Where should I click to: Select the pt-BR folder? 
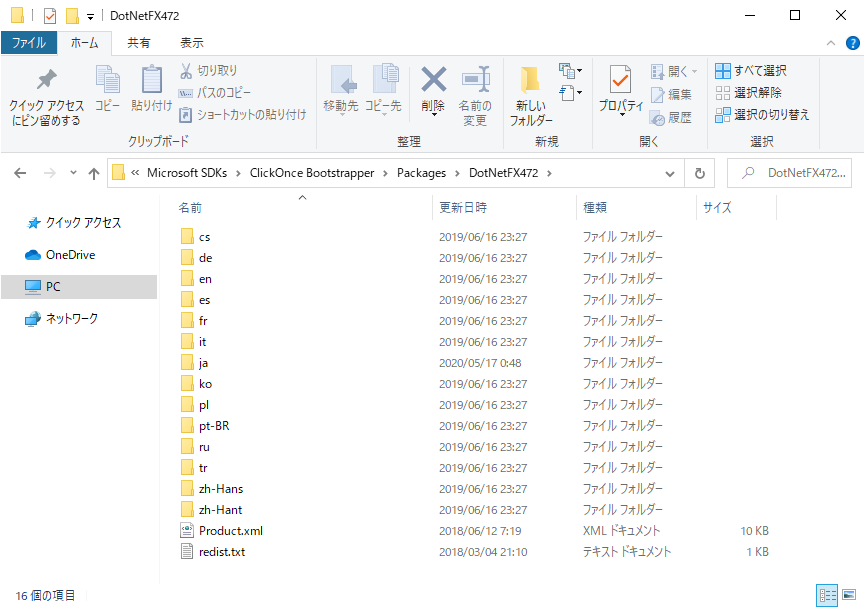[x=205, y=426]
